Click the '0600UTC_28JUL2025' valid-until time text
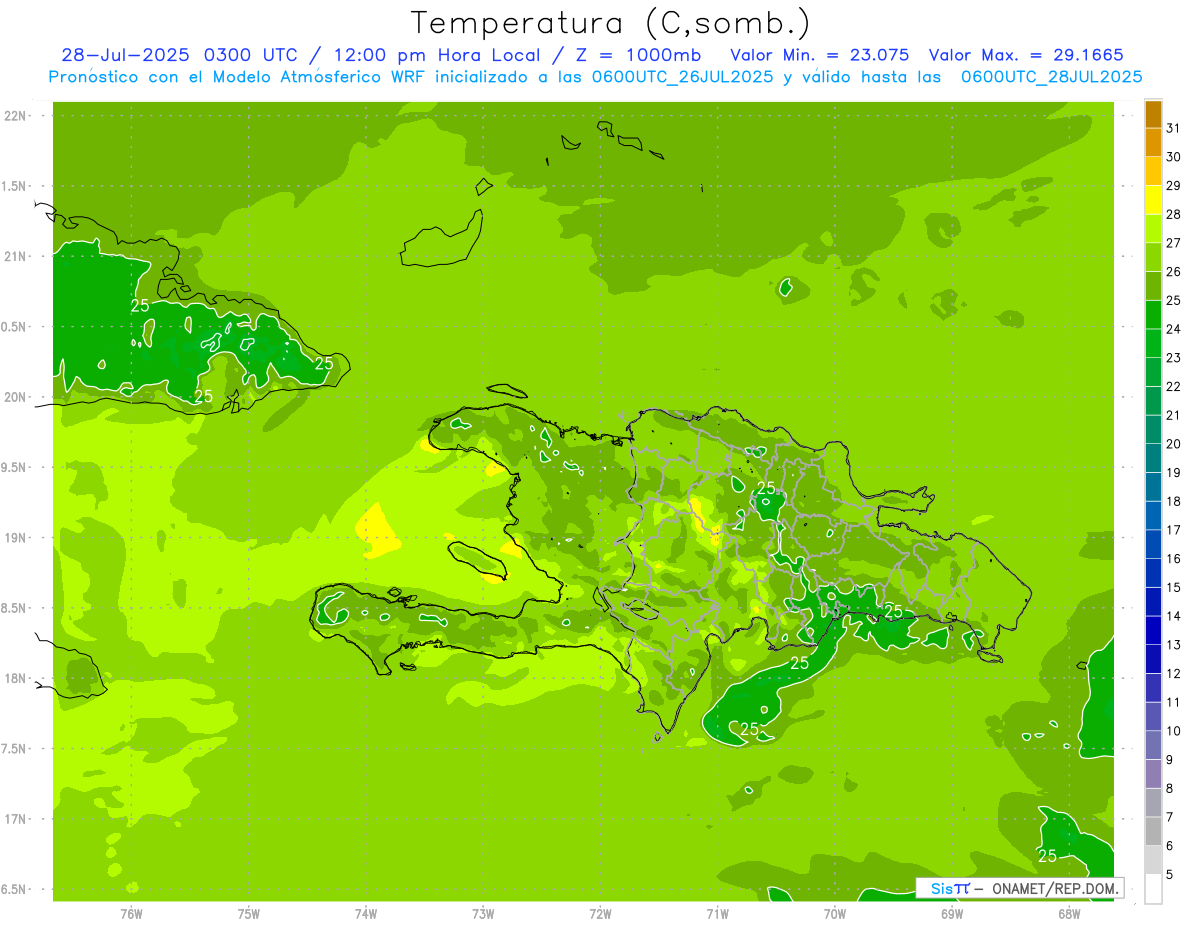Viewport: 1200px width, 927px height. (1051, 76)
